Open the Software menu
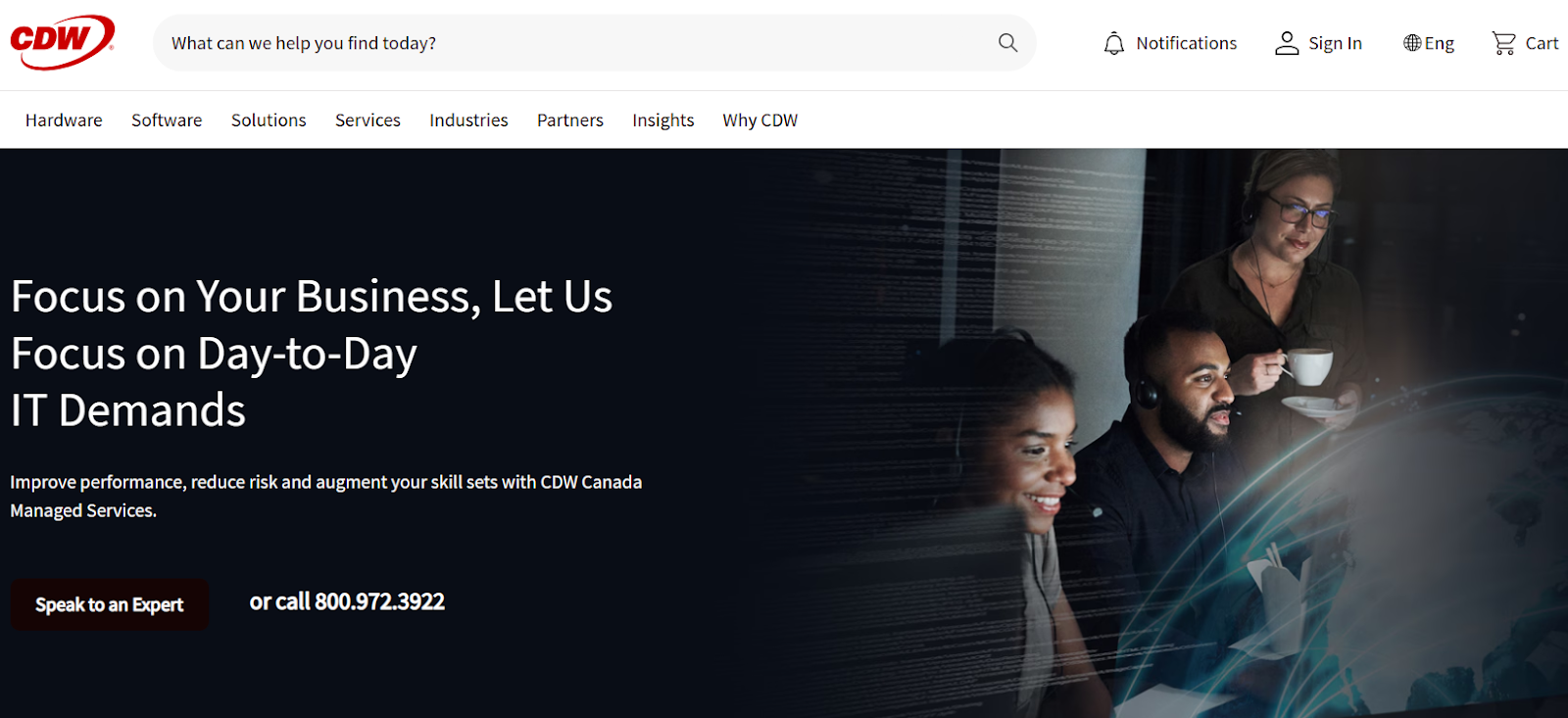This screenshot has width=1568, height=718. [167, 120]
